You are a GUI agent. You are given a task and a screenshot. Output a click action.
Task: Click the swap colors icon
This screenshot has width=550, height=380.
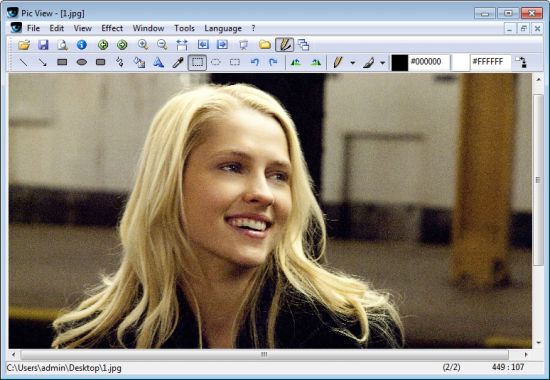point(521,62)
